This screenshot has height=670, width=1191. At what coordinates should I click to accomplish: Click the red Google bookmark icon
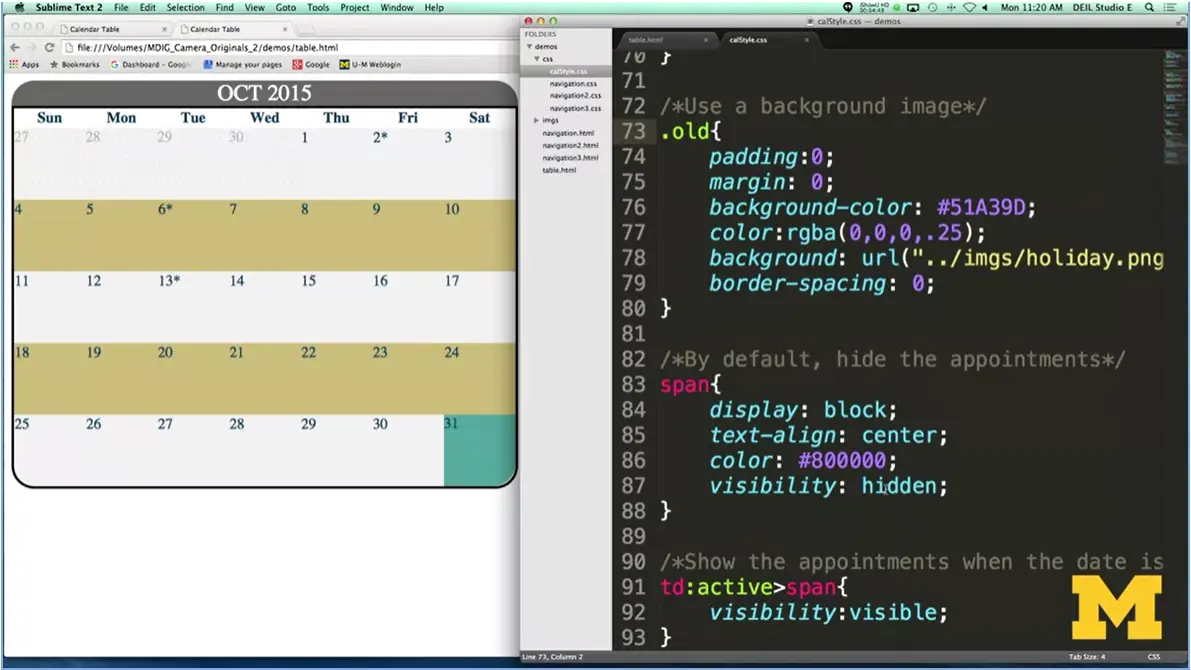pyautogui.click(x=297, y=64)
